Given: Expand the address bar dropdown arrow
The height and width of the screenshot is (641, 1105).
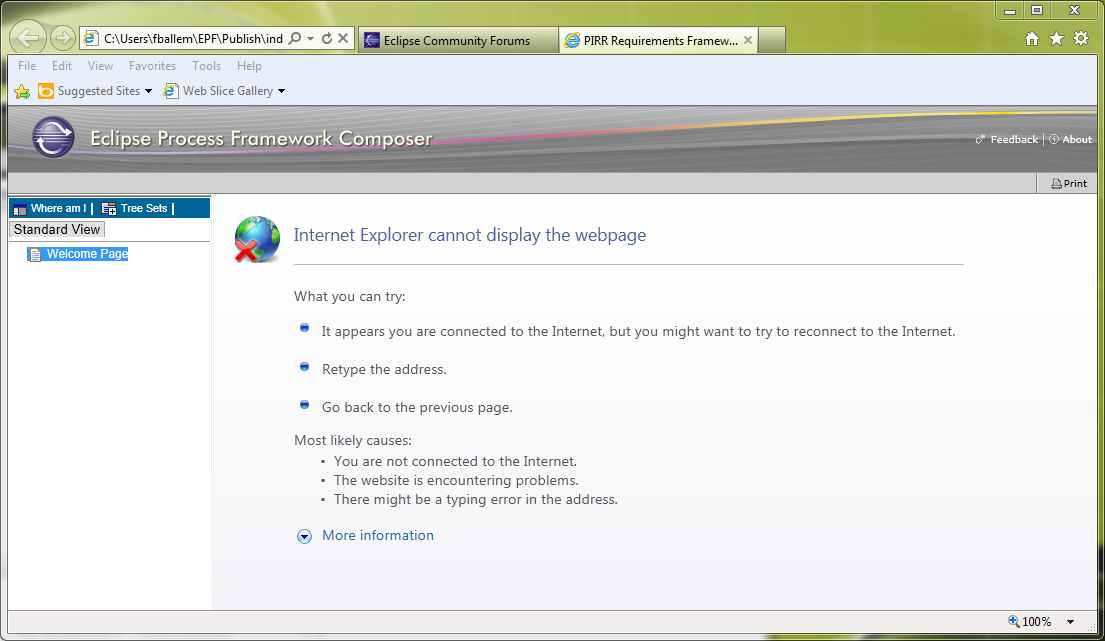Looking at the screenshot, I should 311,38.
